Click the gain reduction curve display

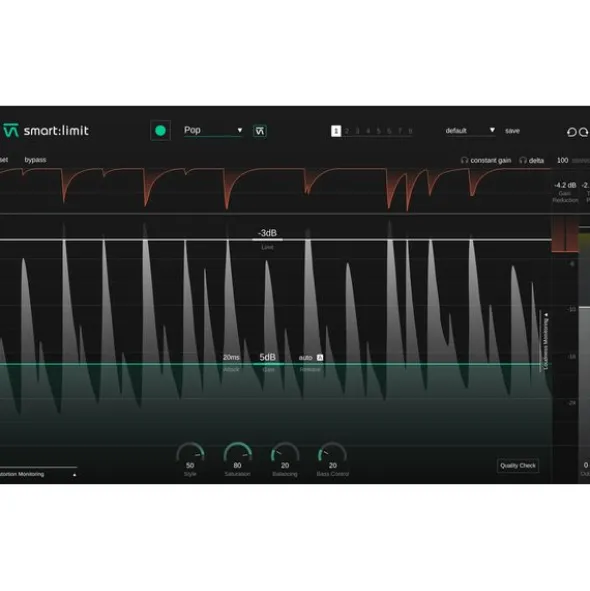click(x=275, y=190)
